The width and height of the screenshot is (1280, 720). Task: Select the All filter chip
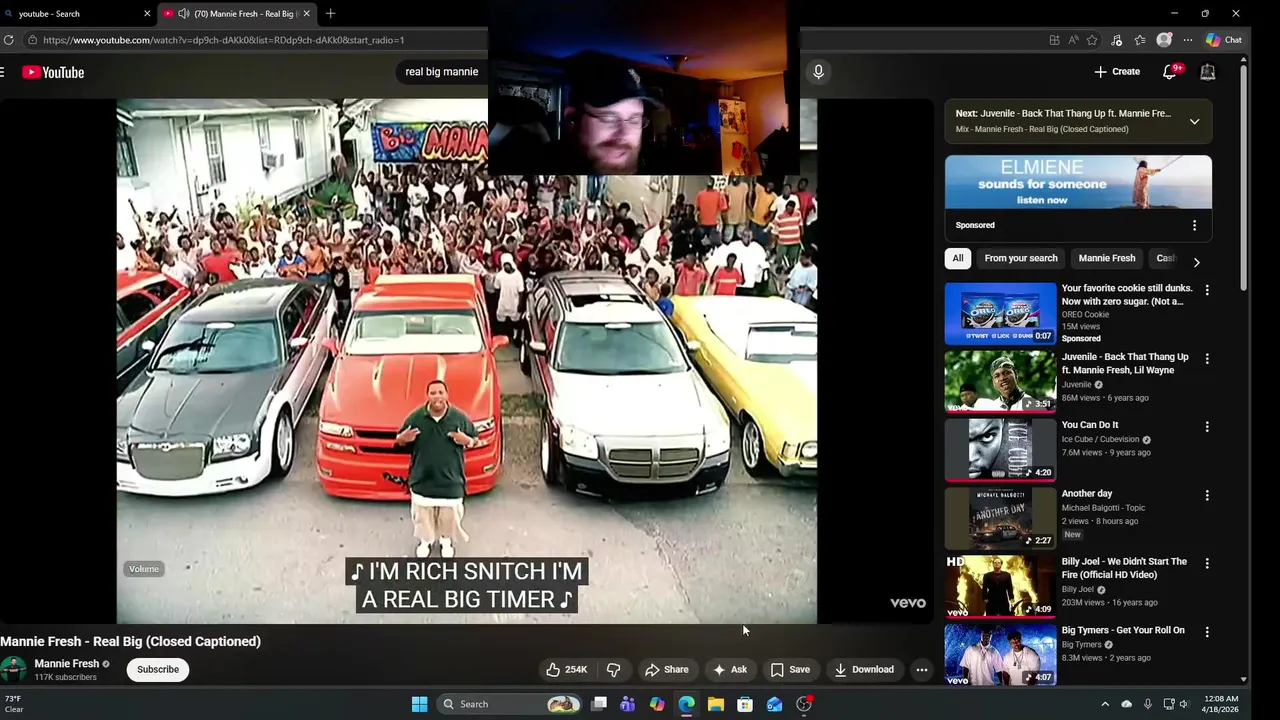click(958, 258)
